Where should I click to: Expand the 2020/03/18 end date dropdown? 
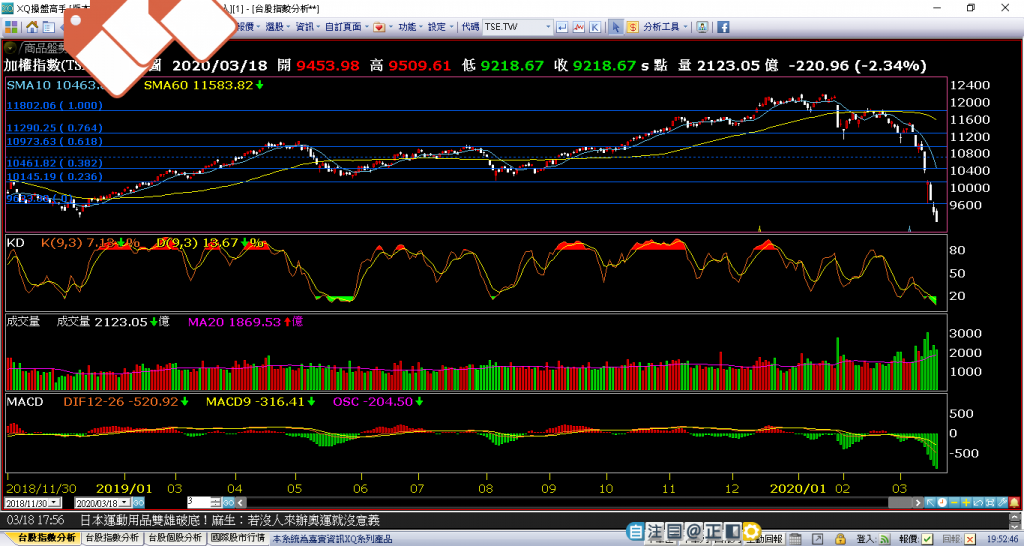[x=125, y=503]
